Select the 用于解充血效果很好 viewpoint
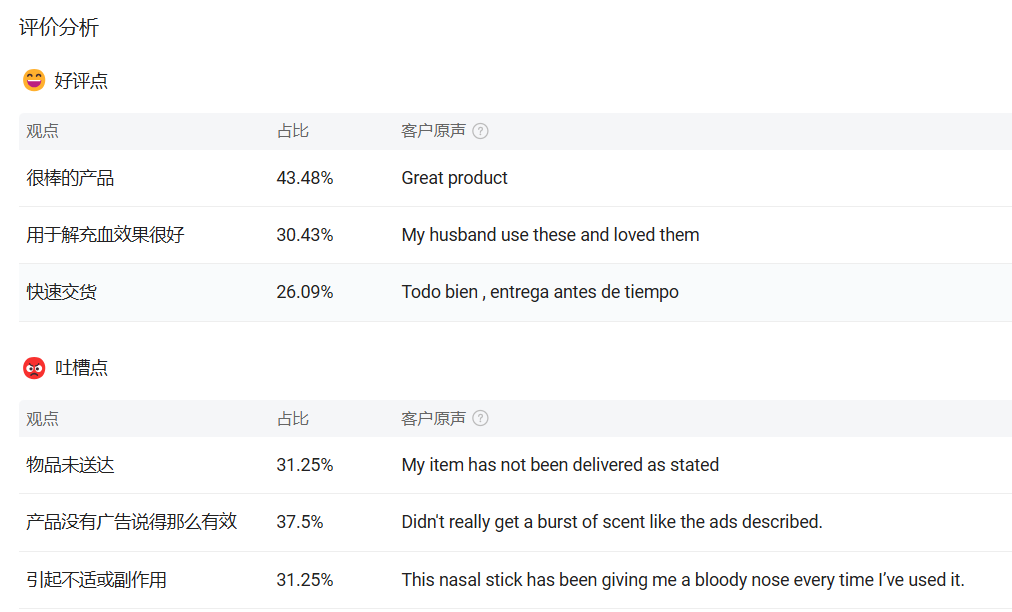 click(x=105, y=235)
